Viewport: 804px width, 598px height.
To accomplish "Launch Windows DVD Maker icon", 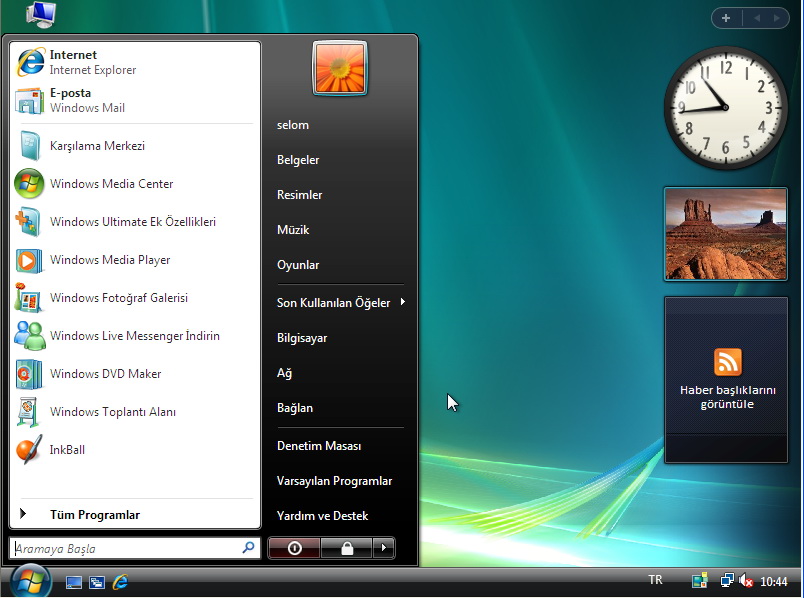I will (29, 374).
